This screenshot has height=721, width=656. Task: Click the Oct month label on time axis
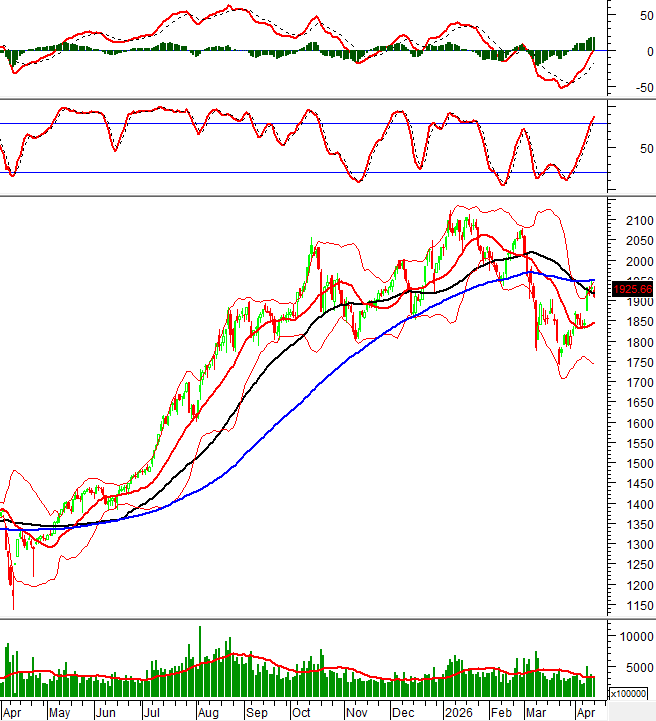[302, 713]
